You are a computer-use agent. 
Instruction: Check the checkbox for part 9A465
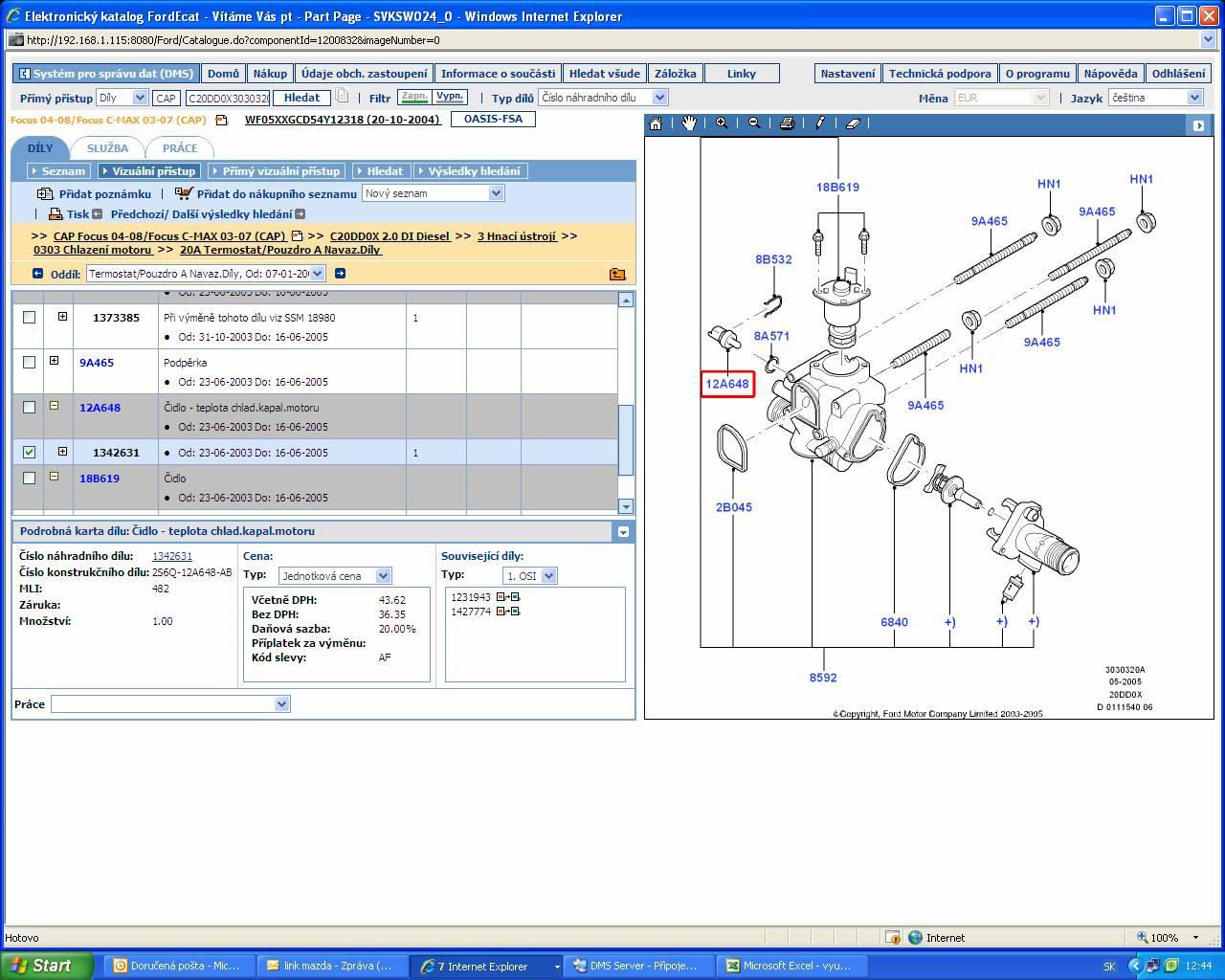pyautogui.click(x=29, y=362)
